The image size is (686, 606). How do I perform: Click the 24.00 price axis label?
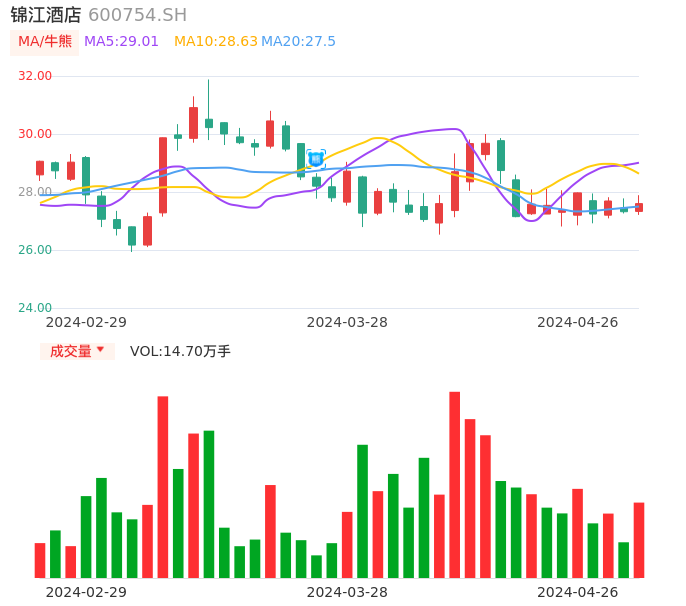tap(35, 308)
